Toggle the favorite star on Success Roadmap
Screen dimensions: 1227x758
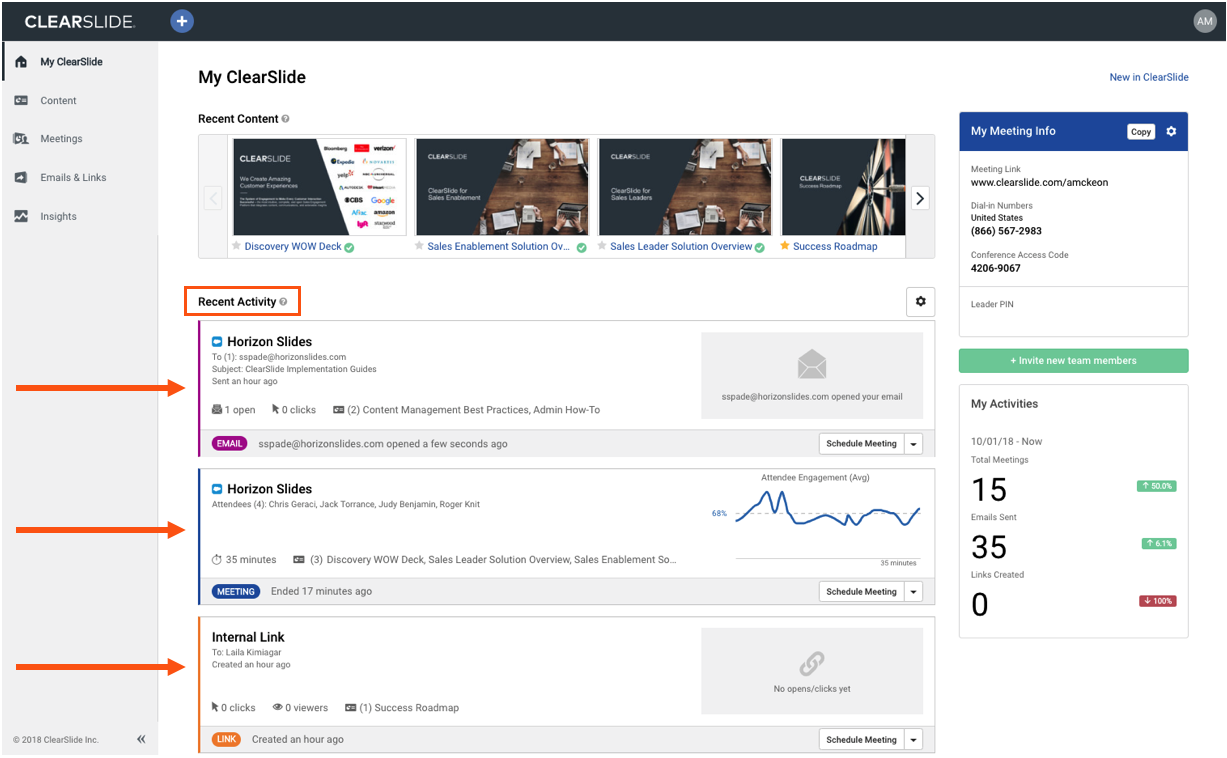(783, 246)
